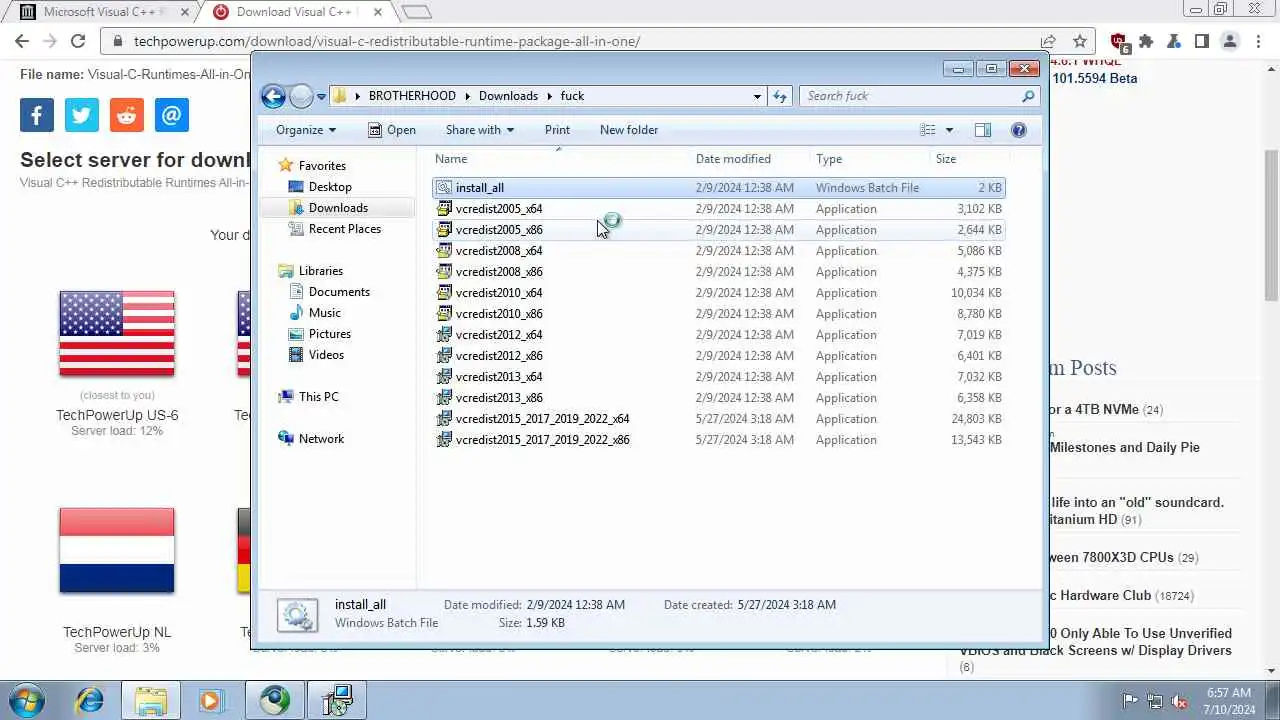Click the BROTHERHOOD segment in the address bar
Screen dimensions: 1280x720
(x=412, y=96)
